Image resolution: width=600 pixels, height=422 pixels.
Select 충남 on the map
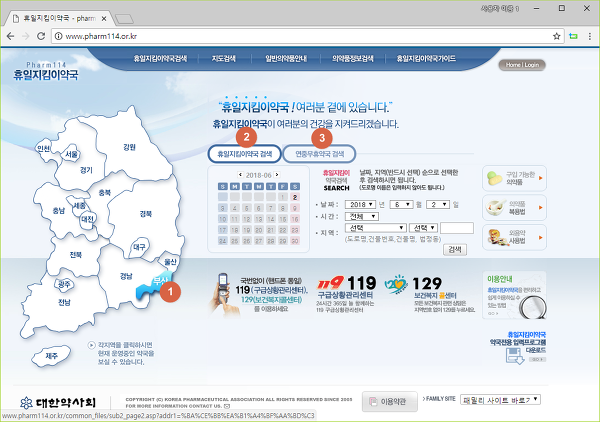[59, 210]
